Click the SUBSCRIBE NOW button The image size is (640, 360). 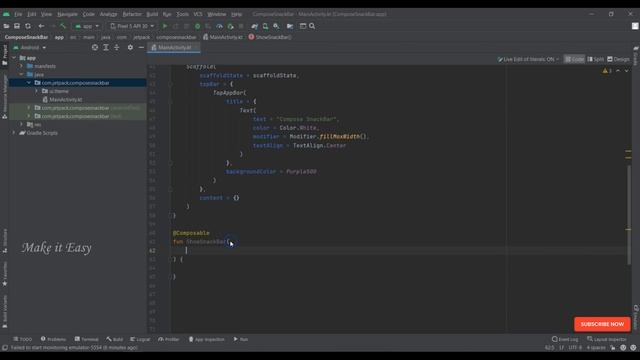click(602, 324)
